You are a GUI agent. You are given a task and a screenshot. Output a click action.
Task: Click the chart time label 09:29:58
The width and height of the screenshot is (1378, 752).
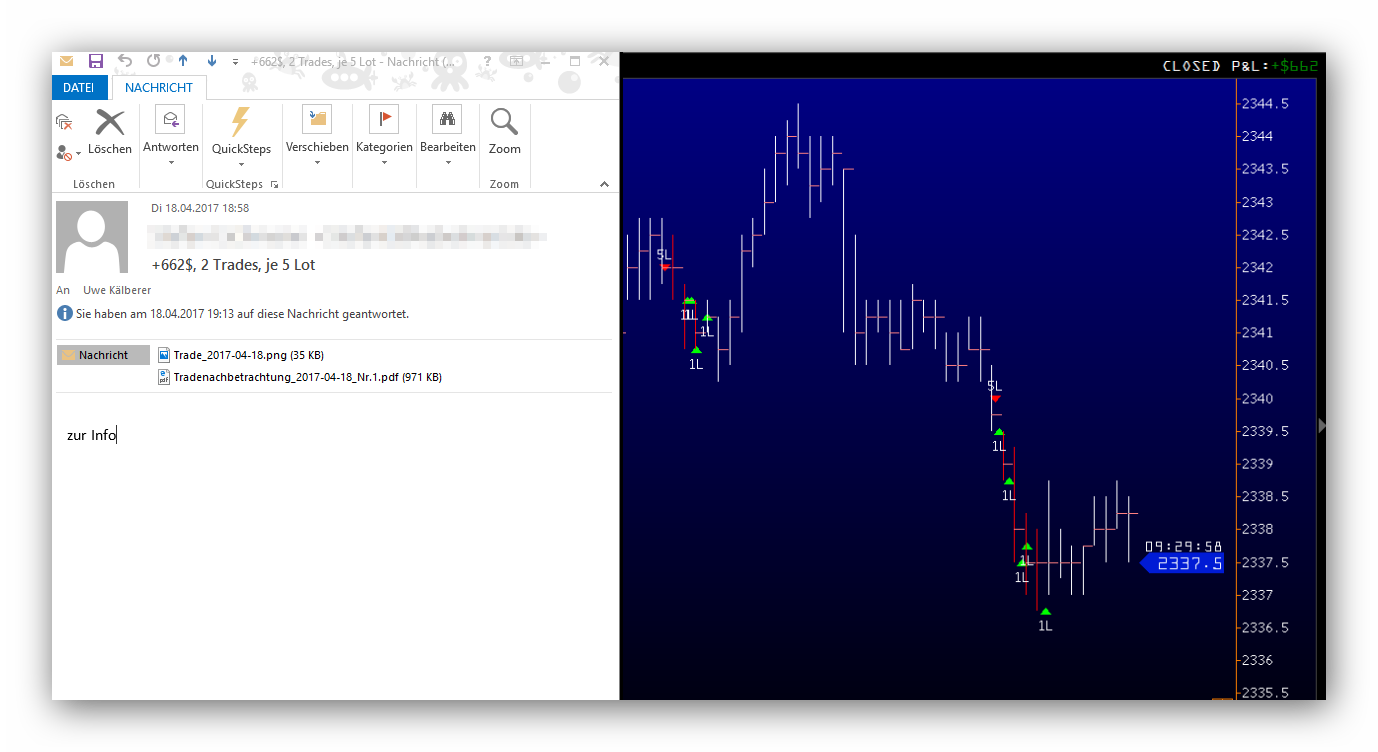[x=1184, y=546]
